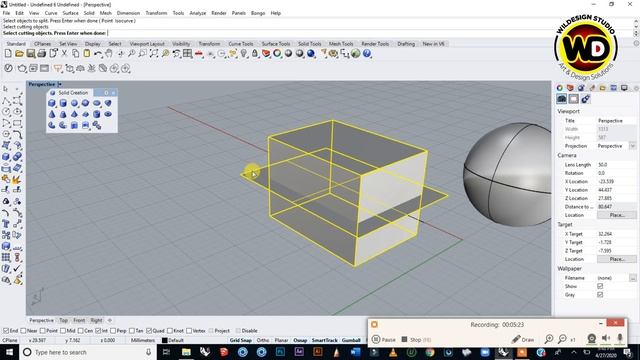Open the four-viewport layout icon
640x360 pixels.
click(x=187, y=53)
